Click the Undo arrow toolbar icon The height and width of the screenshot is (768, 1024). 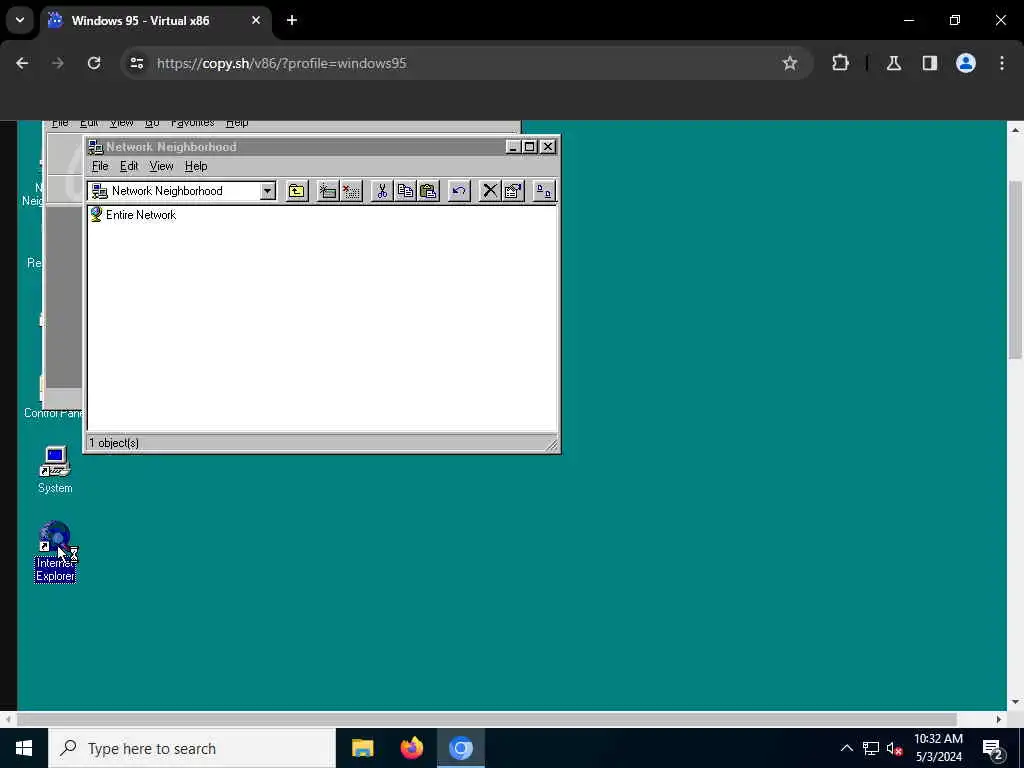point(459,191)
